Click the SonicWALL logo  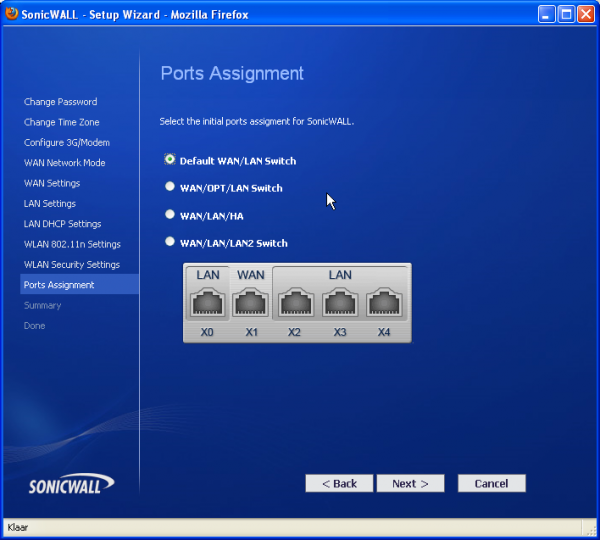pyautogui.click(x=71, y=484)
